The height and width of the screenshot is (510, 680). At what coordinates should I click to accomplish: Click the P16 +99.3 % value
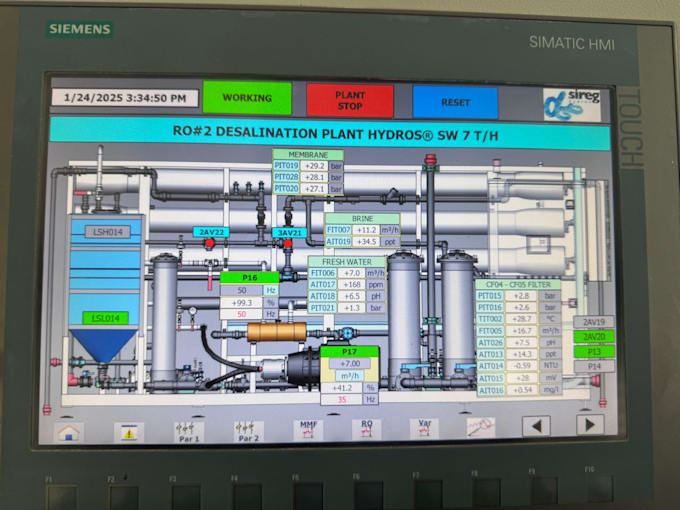point(242,302)
